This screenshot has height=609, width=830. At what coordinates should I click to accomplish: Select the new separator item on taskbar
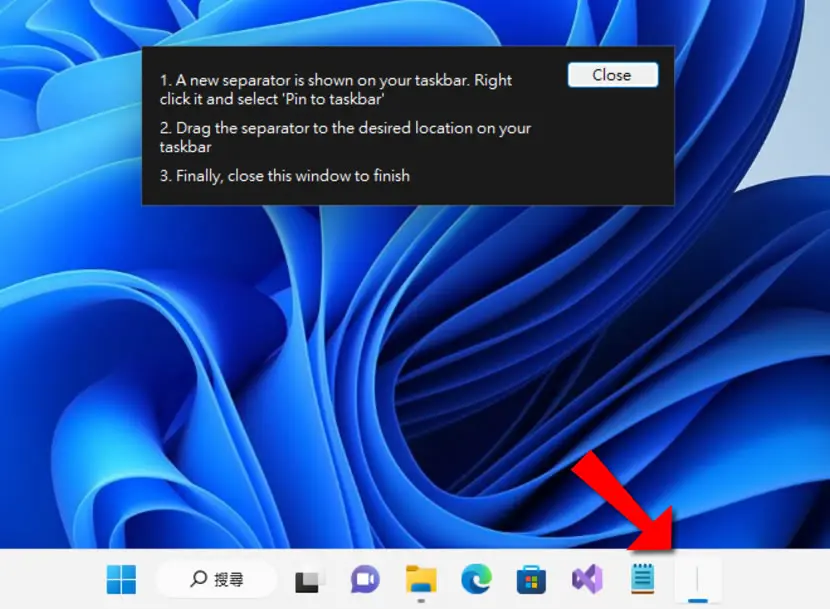[698, 578]
